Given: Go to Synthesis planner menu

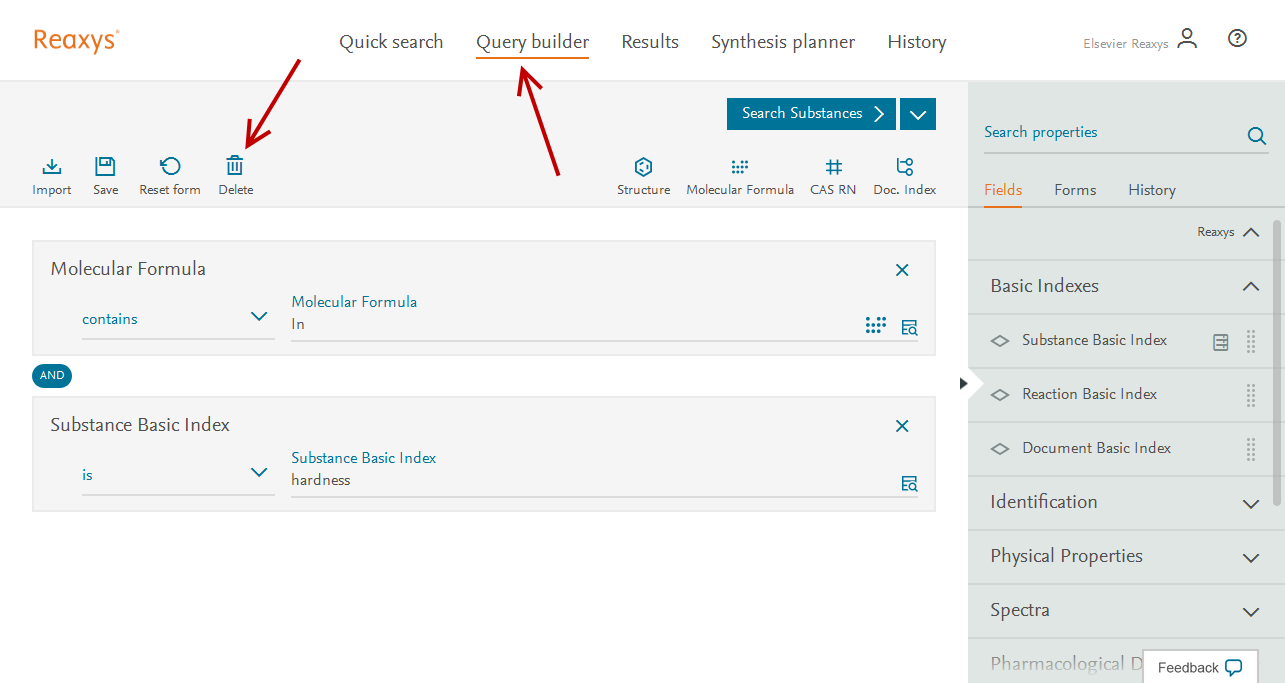Looking at the screenshot, I should coord(783,42).
